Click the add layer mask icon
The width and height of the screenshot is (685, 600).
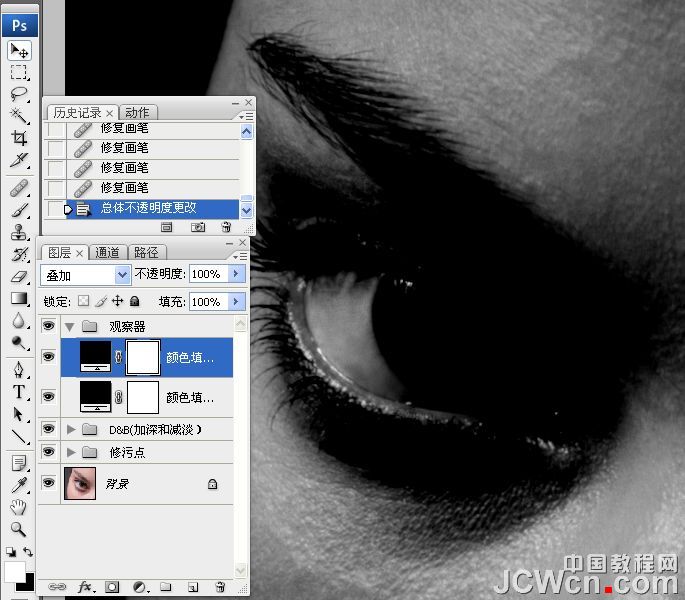[112, 587]
